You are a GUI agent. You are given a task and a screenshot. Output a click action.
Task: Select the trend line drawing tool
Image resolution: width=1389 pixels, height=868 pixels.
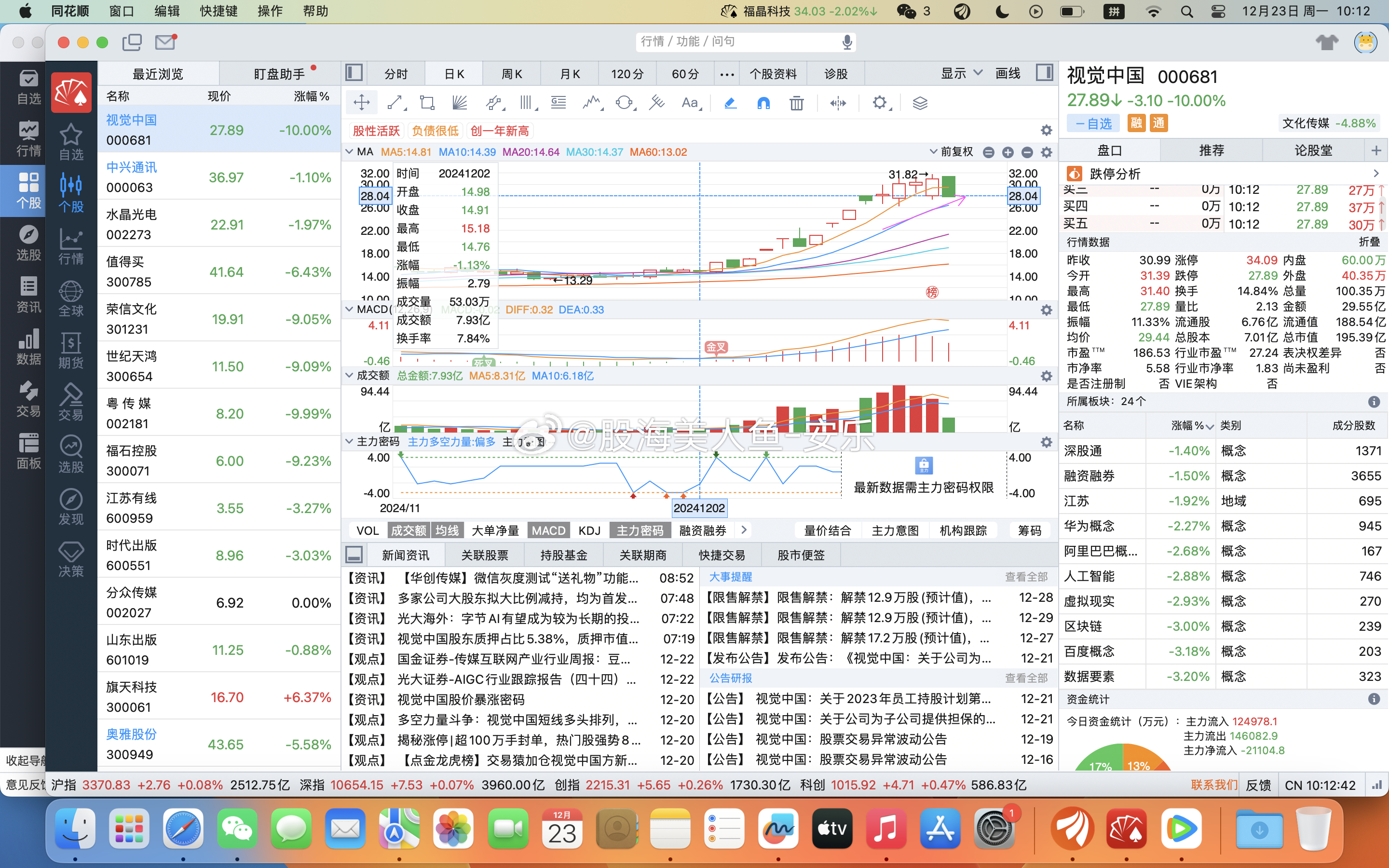(395, 102)
